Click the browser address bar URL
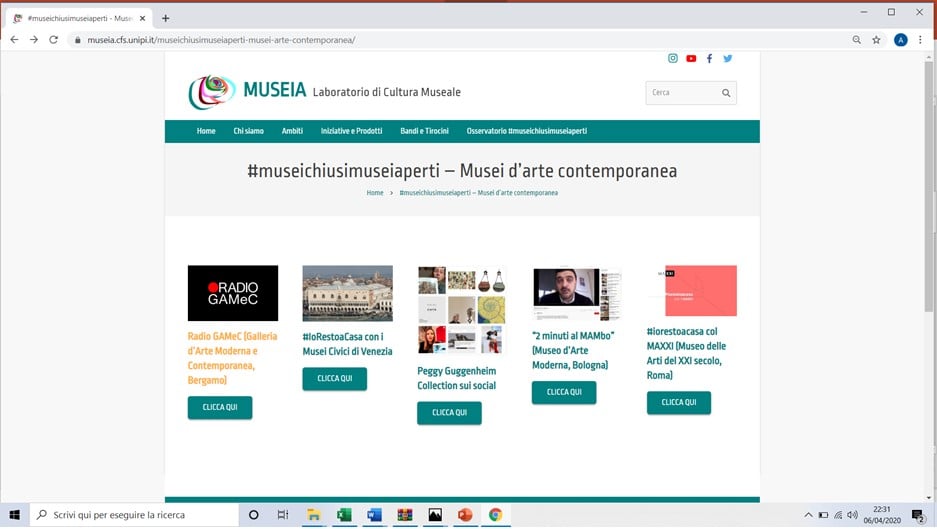 [x=221, y=40]
